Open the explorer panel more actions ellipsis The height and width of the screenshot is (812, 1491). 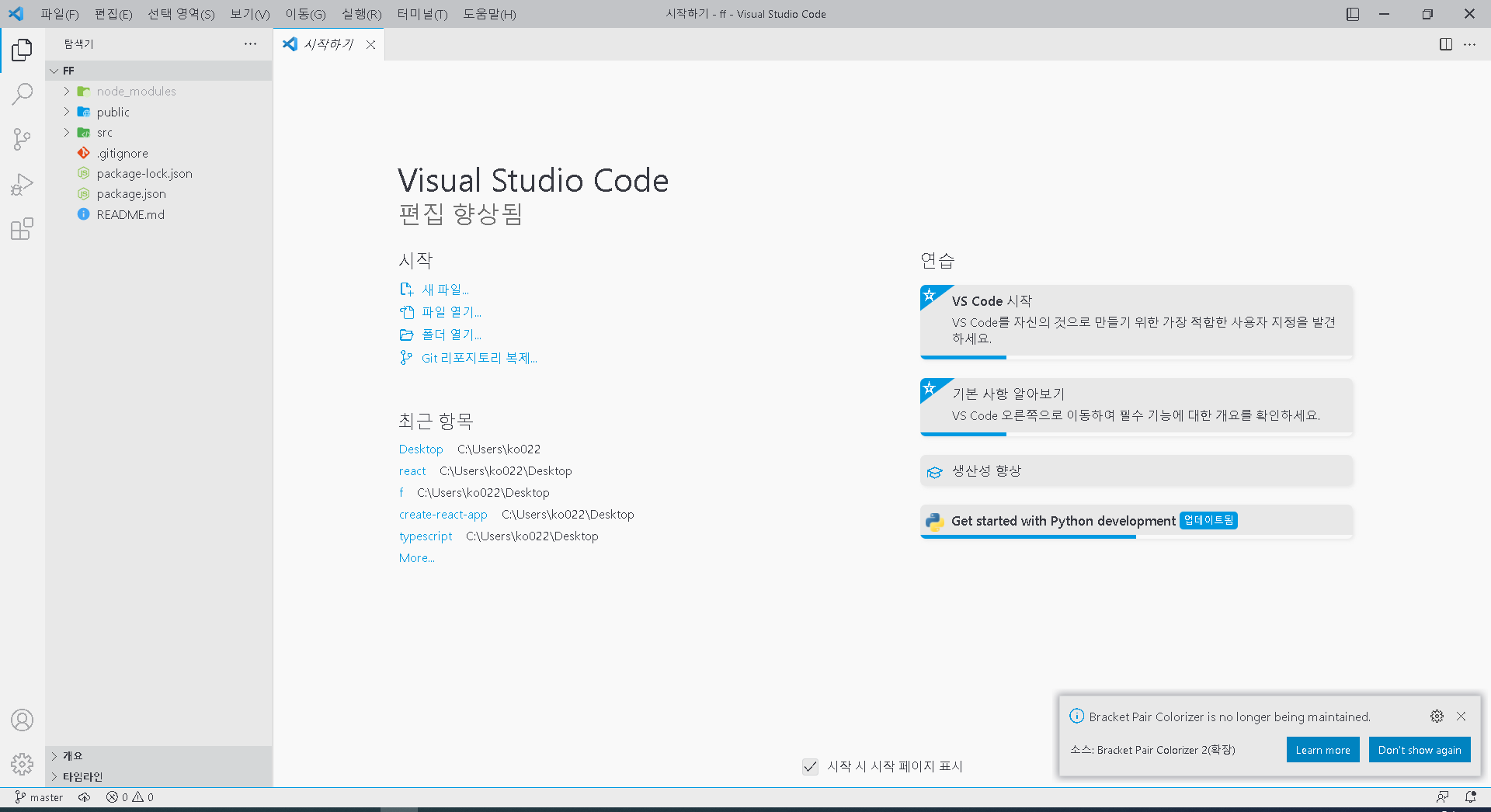(250, 44)
